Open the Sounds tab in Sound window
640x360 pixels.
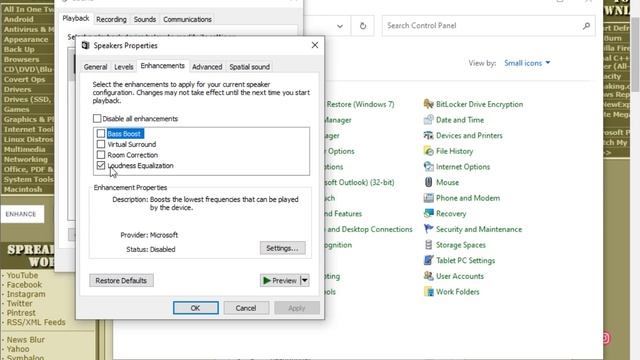tap(144, 19)
